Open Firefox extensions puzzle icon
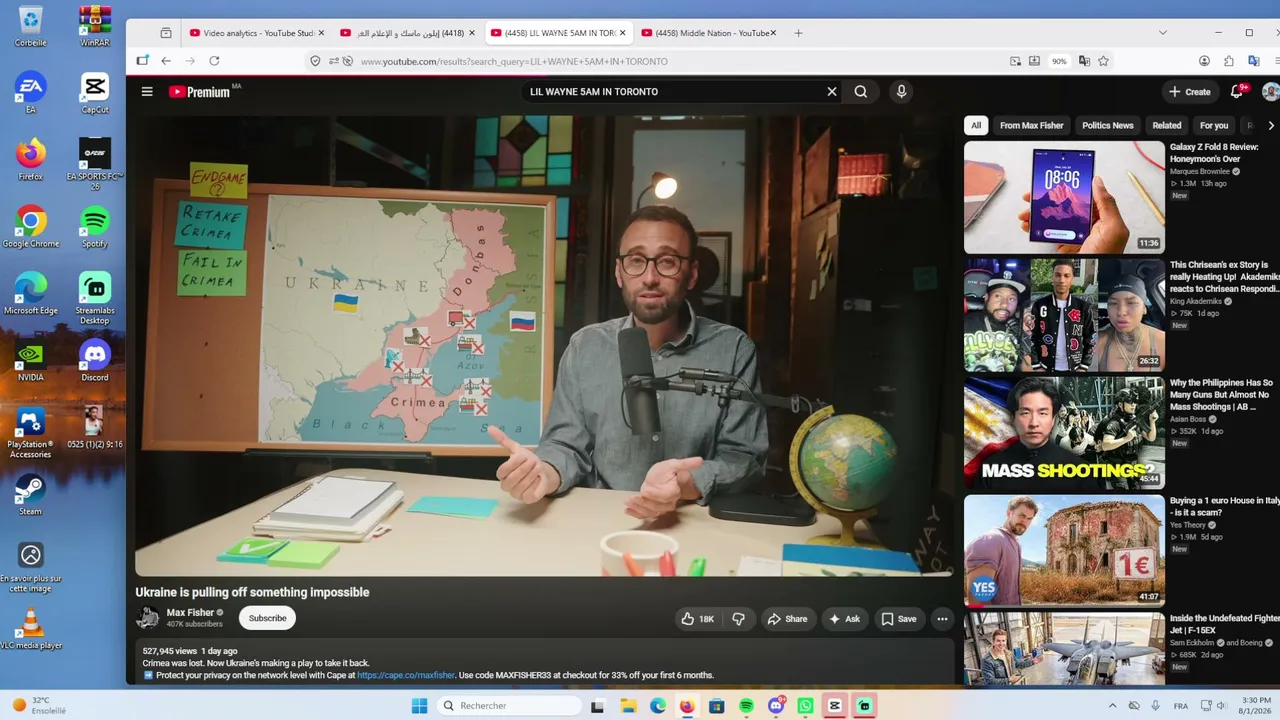This screenshot has width=1280, height=720. pyautogui.click(x=1228, y=61)
